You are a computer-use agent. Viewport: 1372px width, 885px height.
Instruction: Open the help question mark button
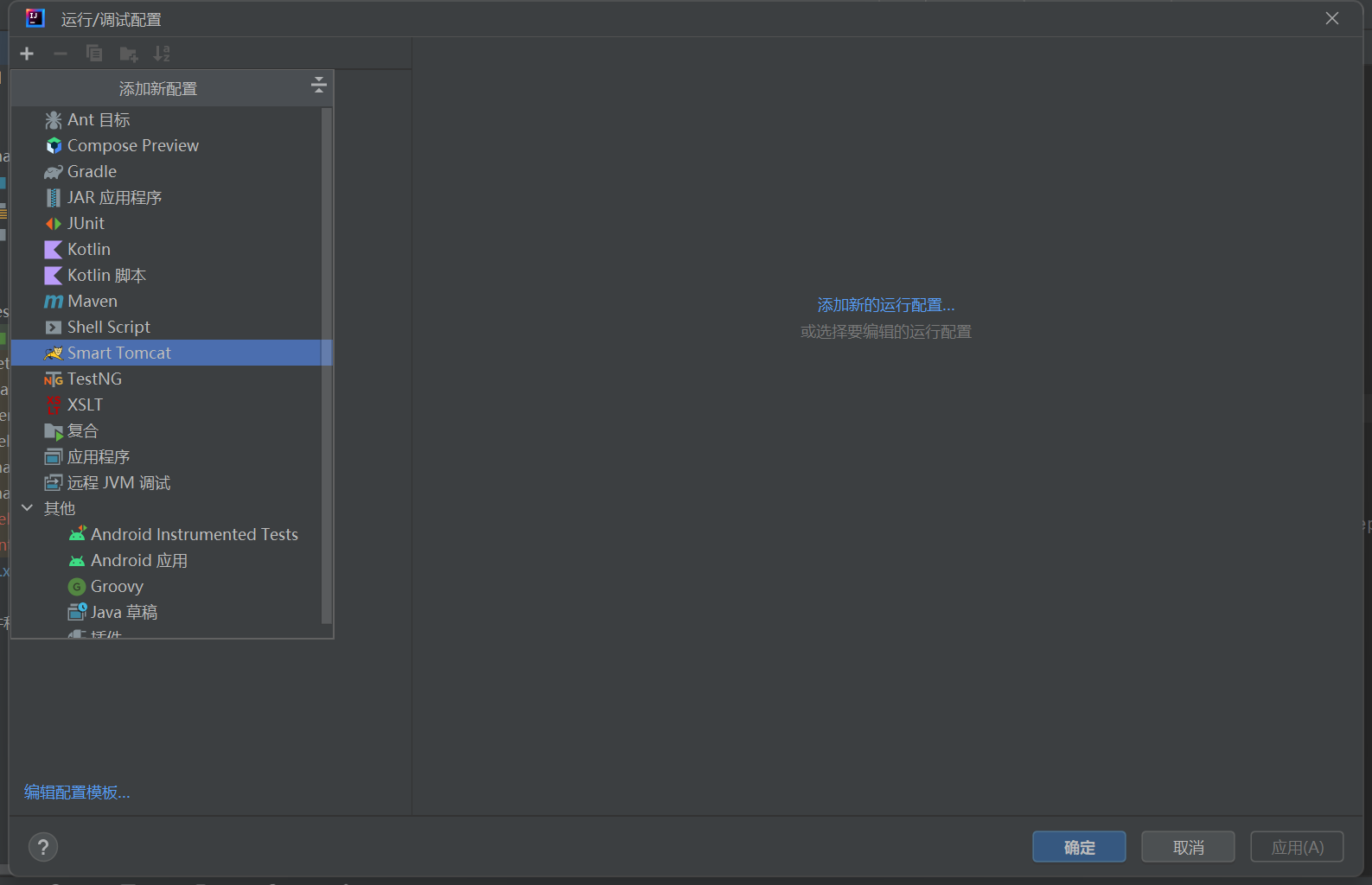[x=43, y=847]
